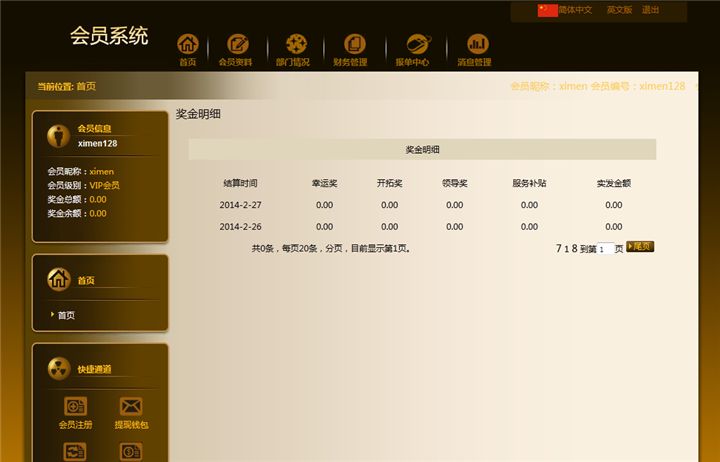This screenshot has height=462, width=720.
Task: Click the 当前位置: 首页 breadcrumb
Action: (67, 86)
